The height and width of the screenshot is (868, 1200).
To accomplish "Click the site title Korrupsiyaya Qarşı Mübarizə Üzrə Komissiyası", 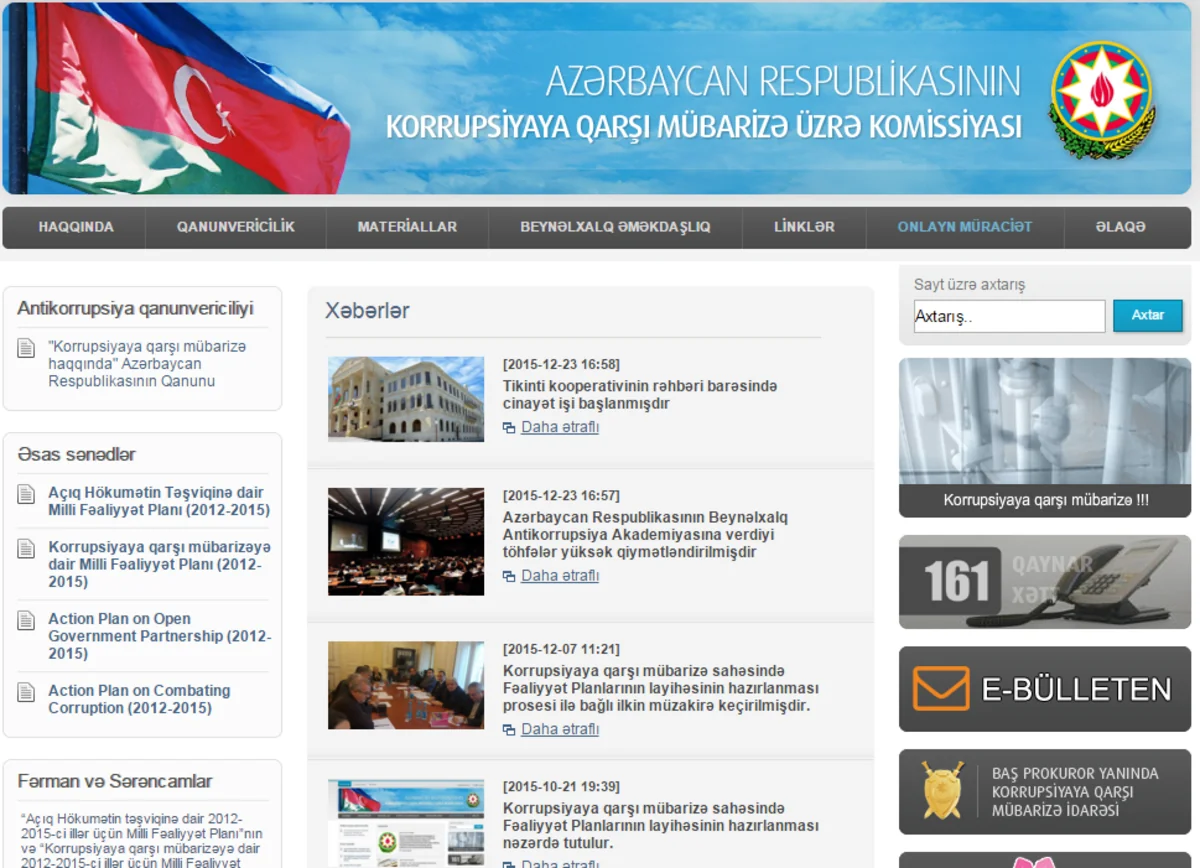I will pos(704,128).
